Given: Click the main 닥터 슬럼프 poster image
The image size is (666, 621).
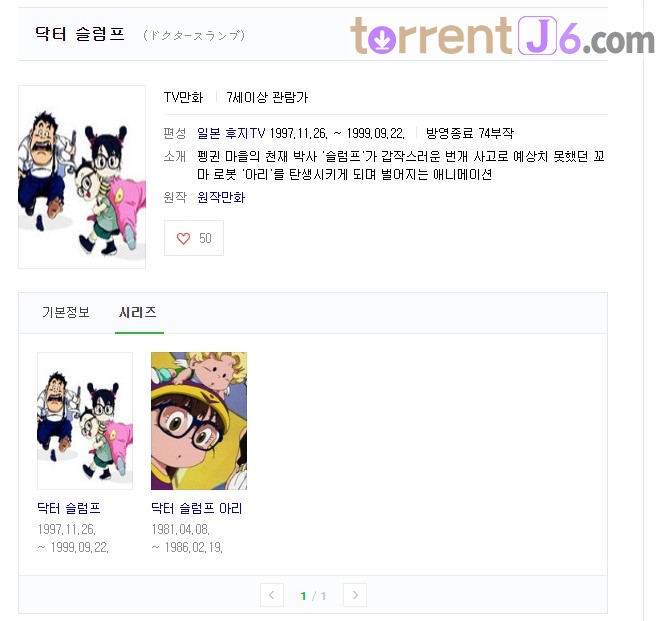Looking at the screenshot, I should click(82, 177).
